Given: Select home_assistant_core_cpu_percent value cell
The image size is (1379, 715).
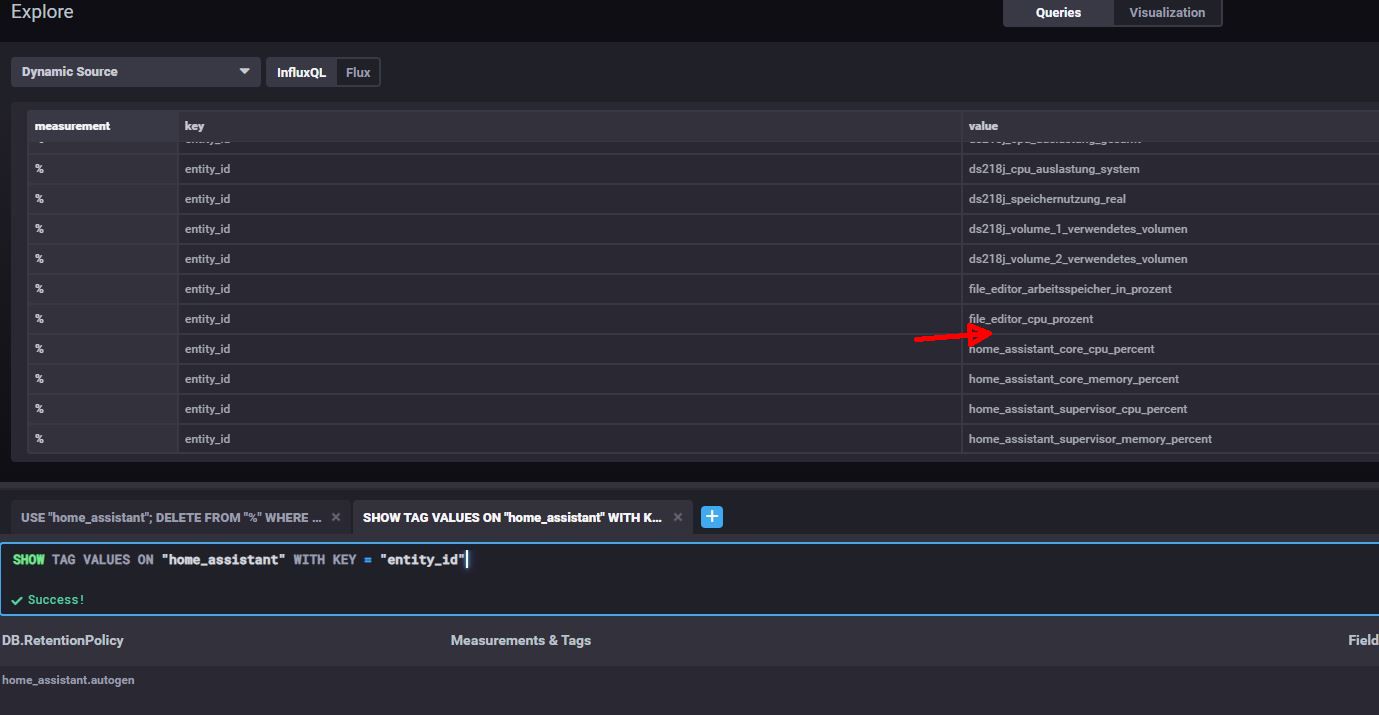Looking at the screenshot, I should tap(1170, 349).
